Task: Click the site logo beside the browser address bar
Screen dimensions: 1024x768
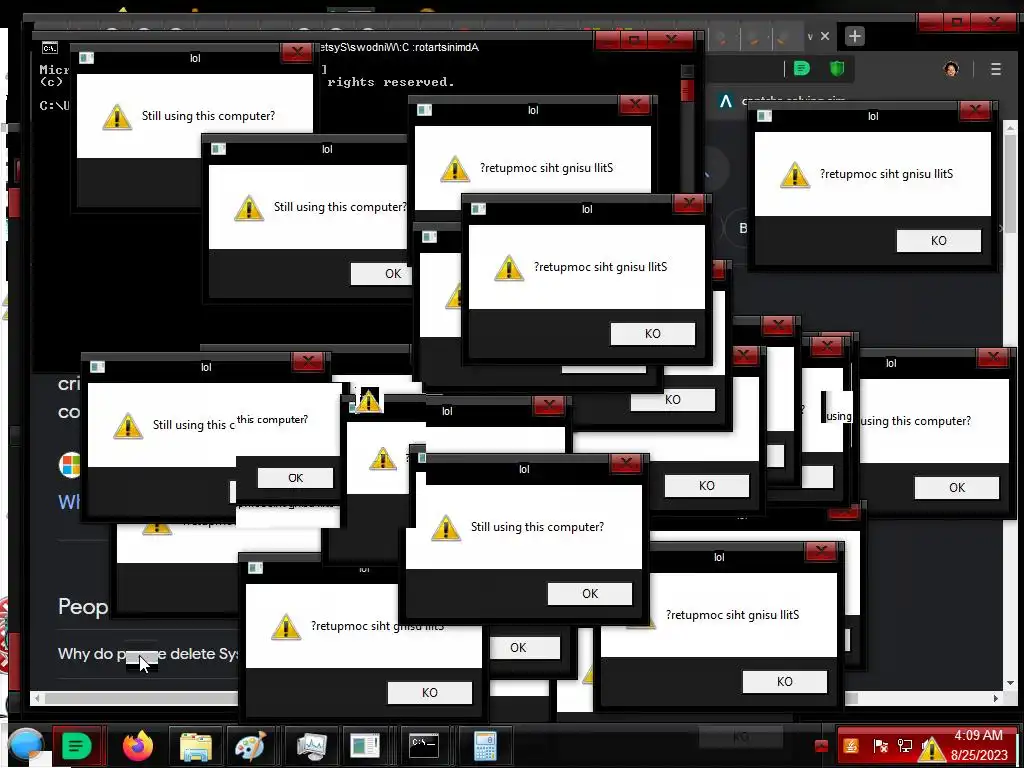Action: [725, 102]
